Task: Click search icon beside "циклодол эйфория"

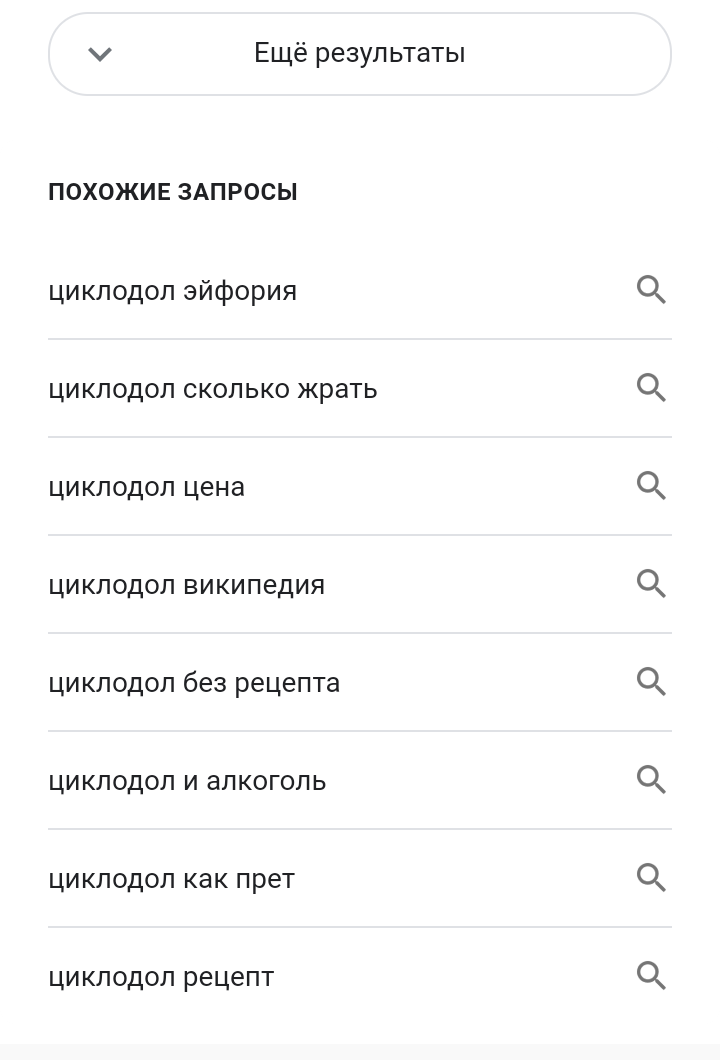Action: (651, 290)
